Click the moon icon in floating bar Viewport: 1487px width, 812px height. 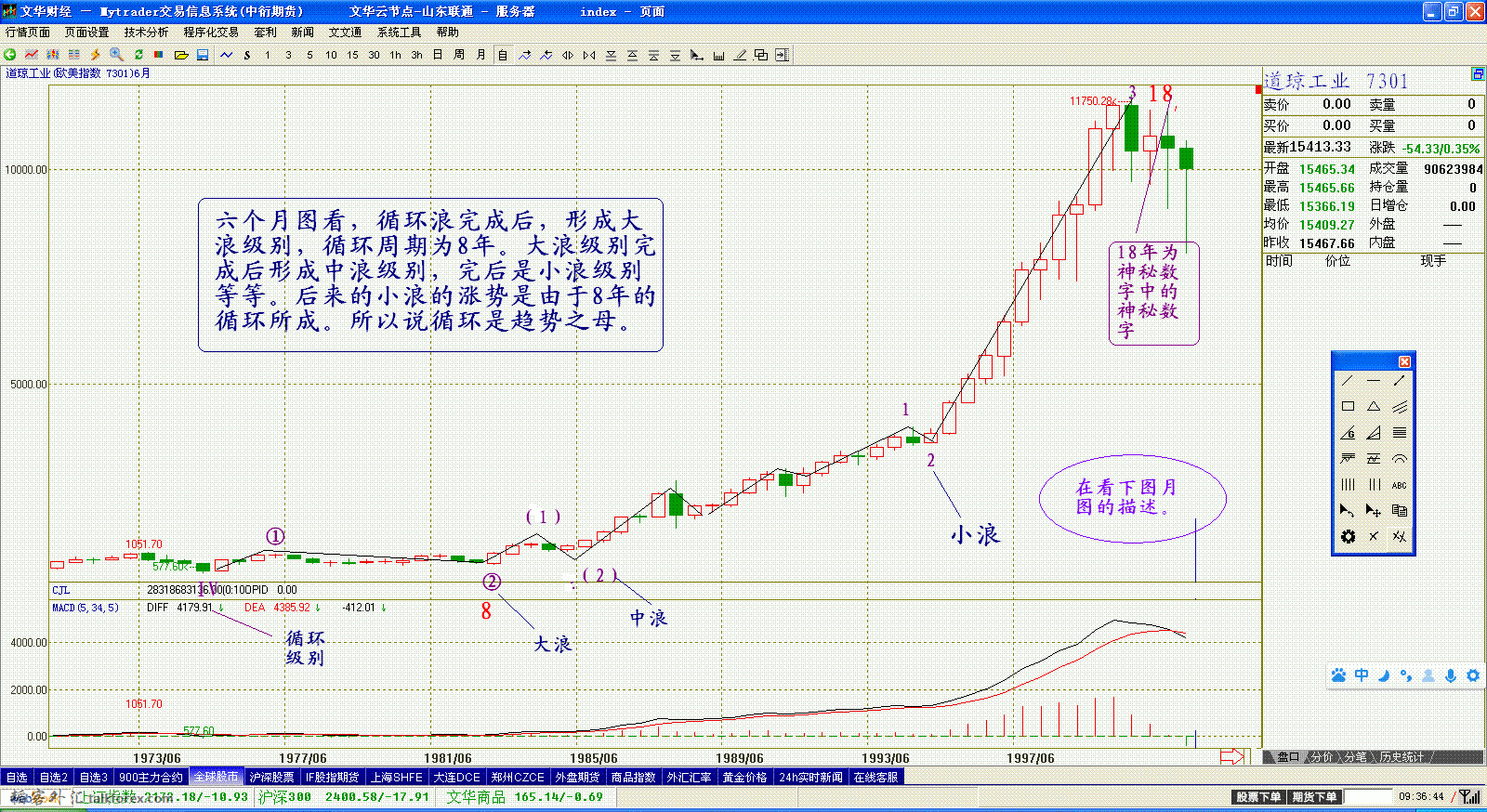coord(1384,675)
